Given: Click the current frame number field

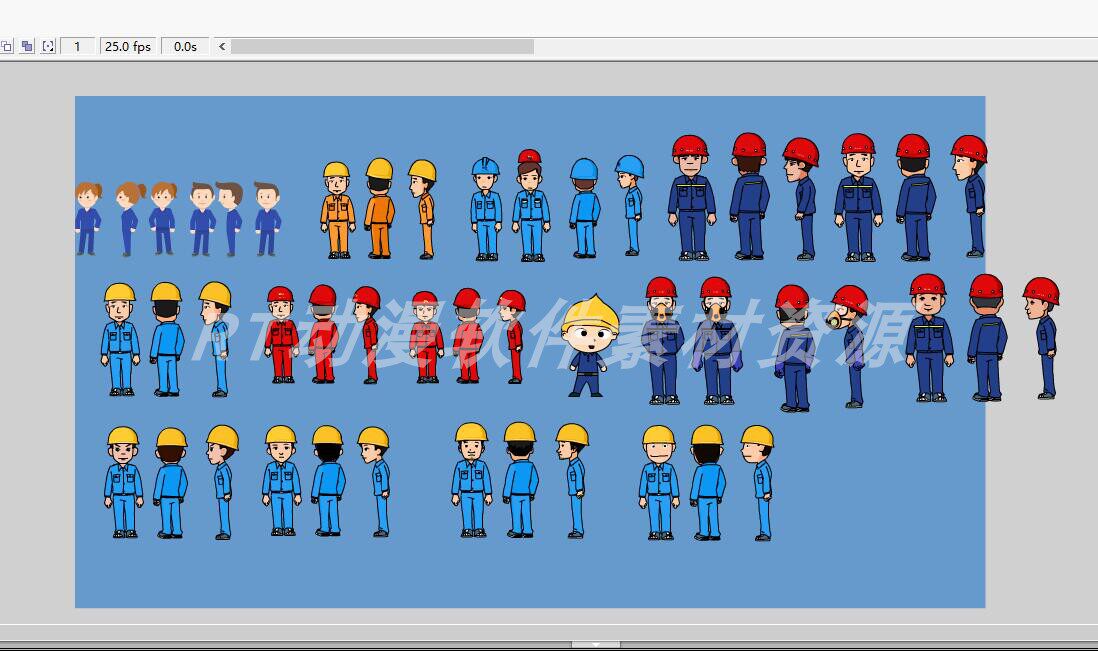Looking at the screenshot, I should click(x=77, y=46).
